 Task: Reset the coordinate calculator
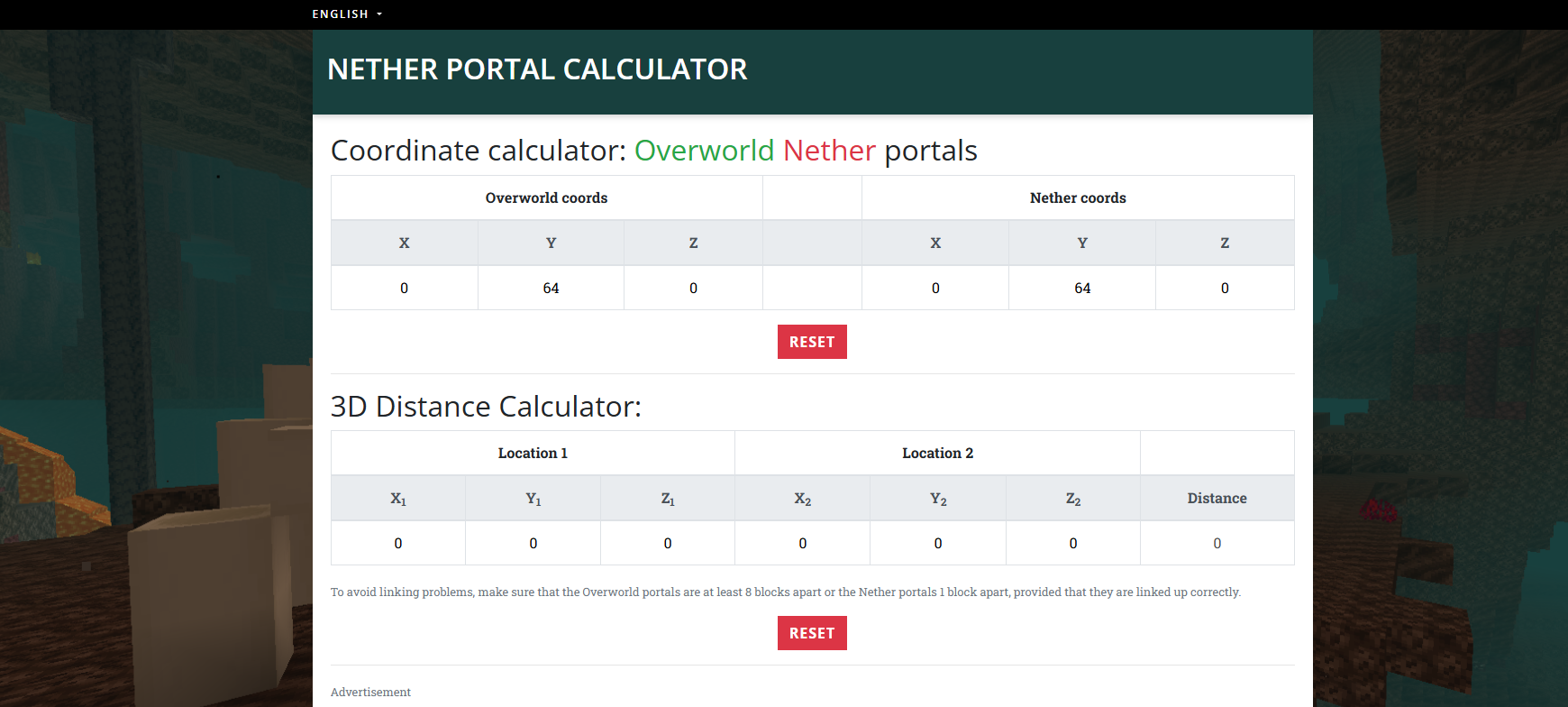812,342
